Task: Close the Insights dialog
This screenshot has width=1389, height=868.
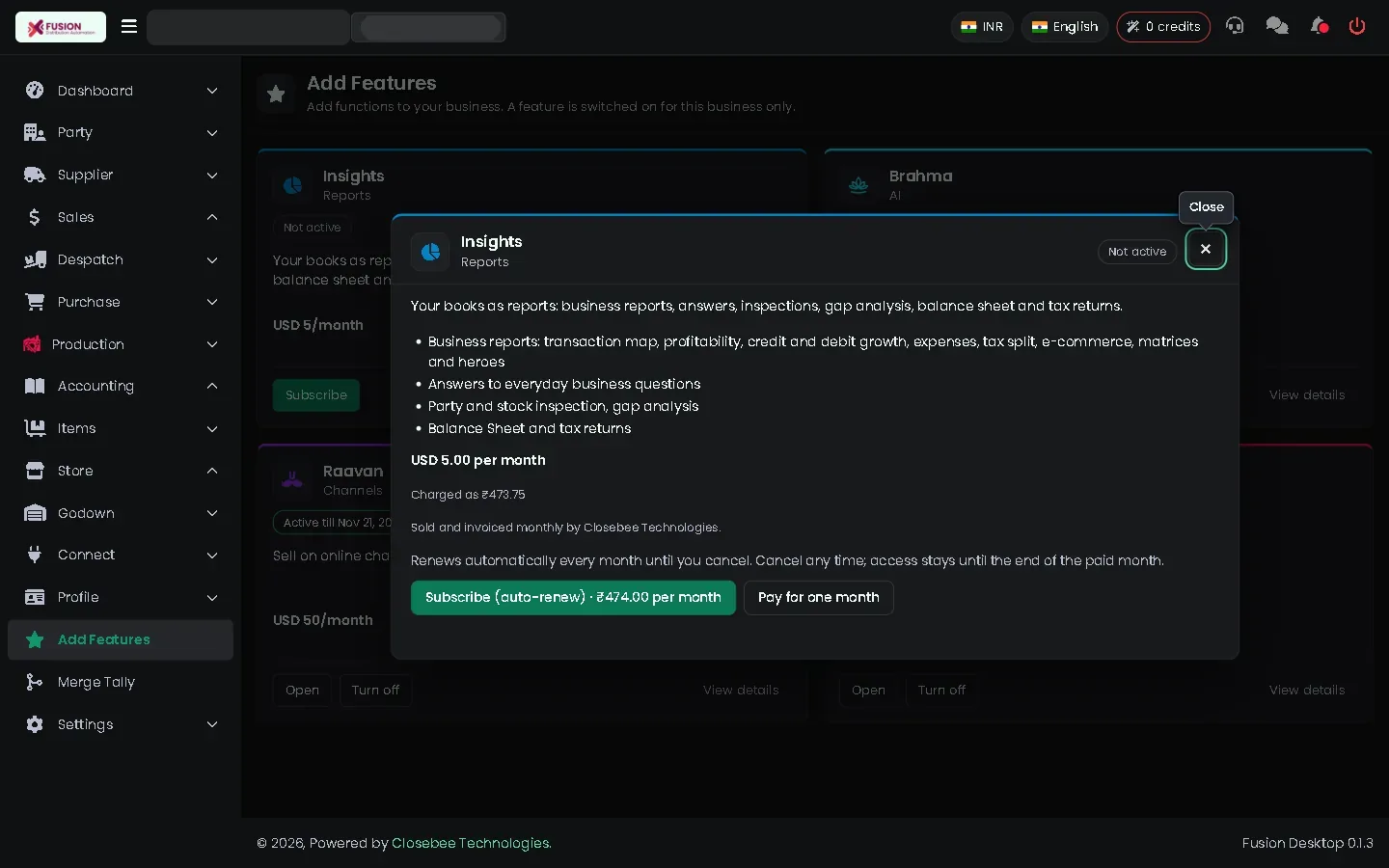Action: tap(1206, 249)
